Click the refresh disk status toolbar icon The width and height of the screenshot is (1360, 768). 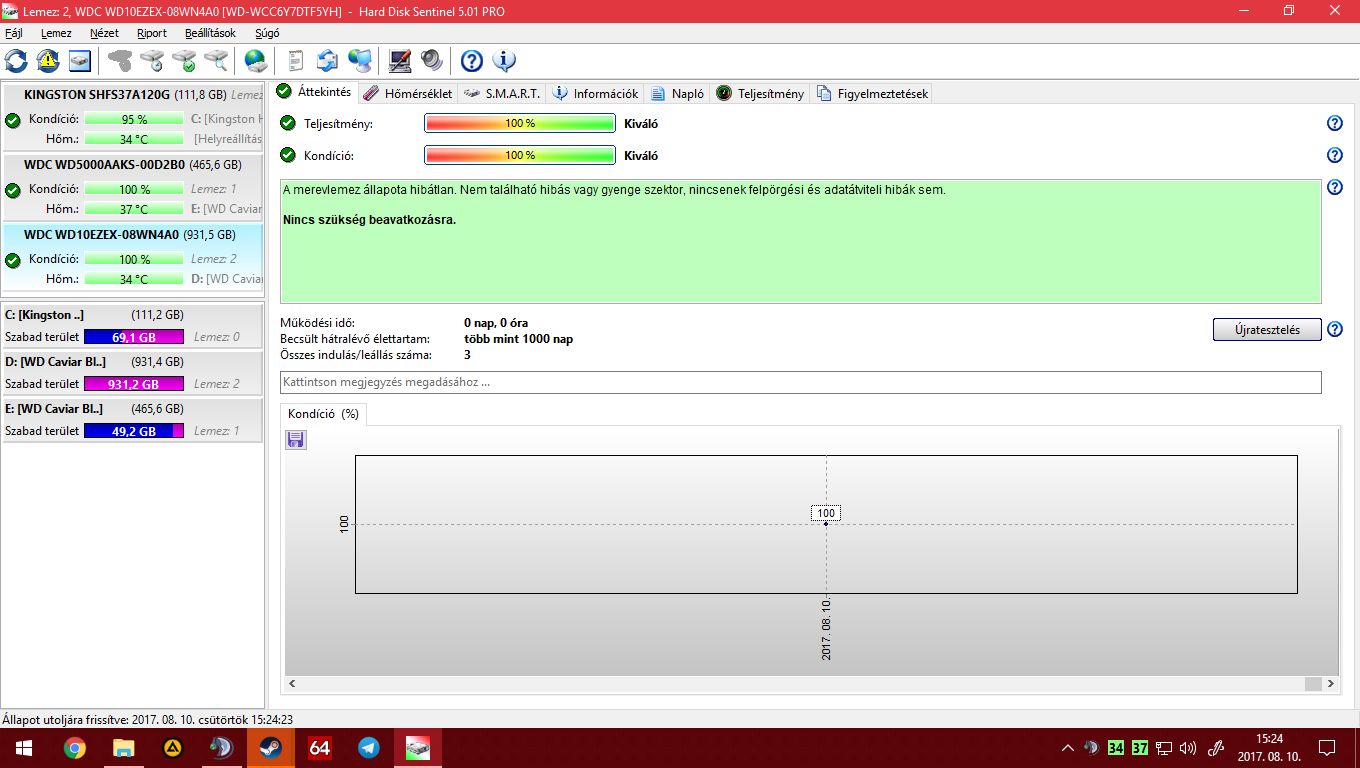[x=16, y=61]
